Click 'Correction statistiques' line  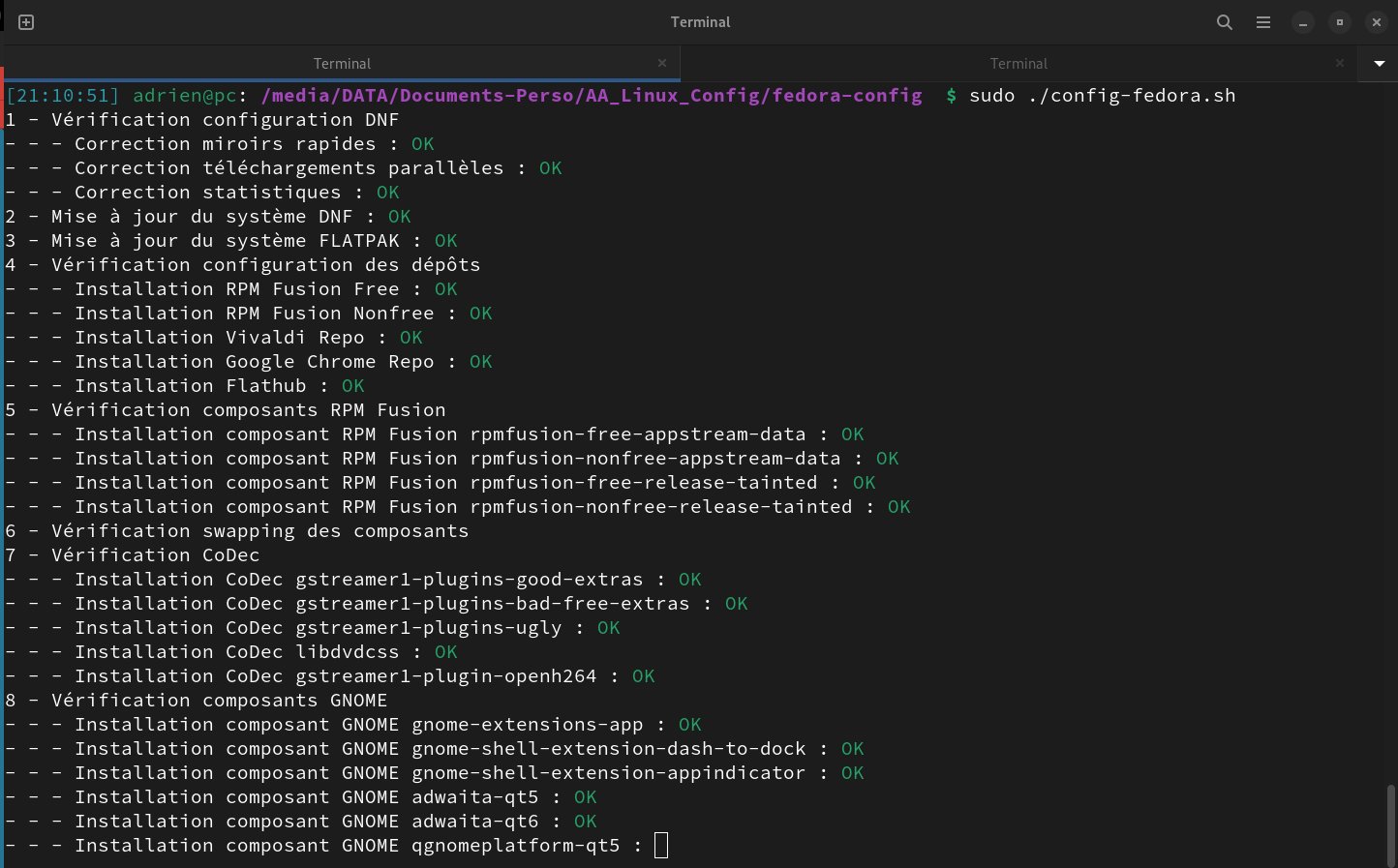[202, 193]
